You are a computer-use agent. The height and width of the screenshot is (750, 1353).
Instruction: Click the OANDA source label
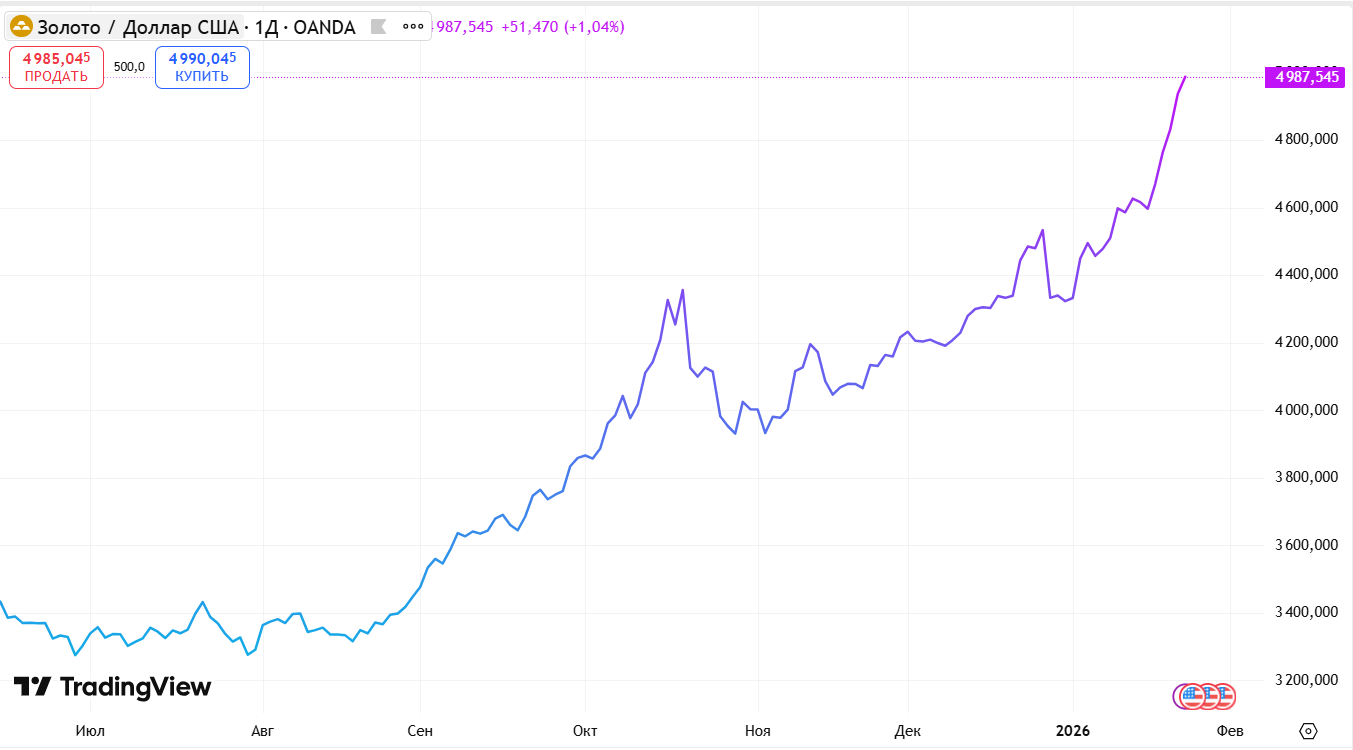tap(325, 27)
